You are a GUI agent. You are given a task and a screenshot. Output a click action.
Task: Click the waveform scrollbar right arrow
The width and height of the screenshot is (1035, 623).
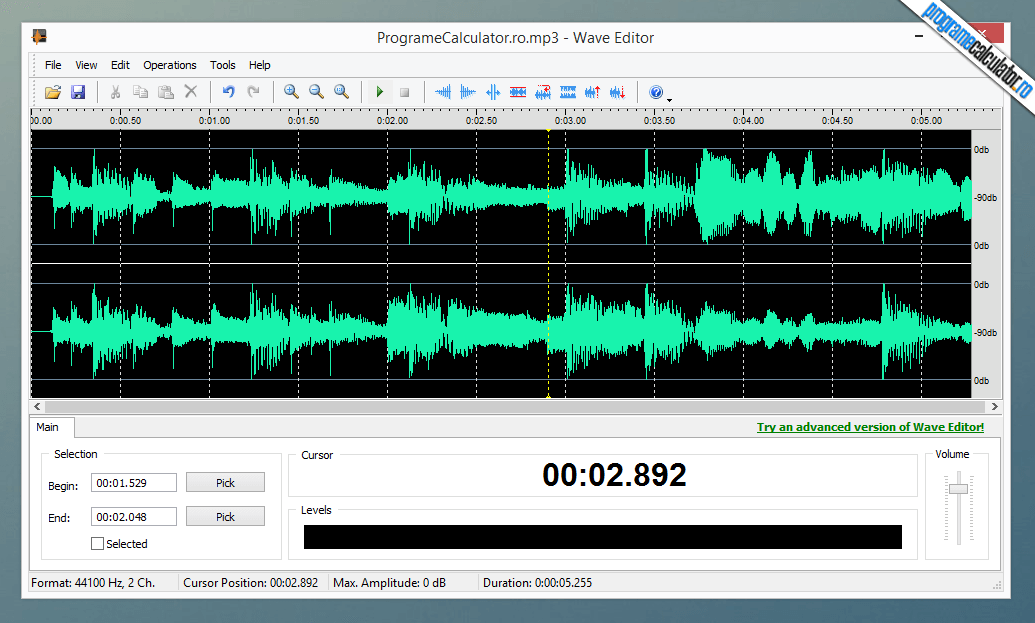coord(994,407)
